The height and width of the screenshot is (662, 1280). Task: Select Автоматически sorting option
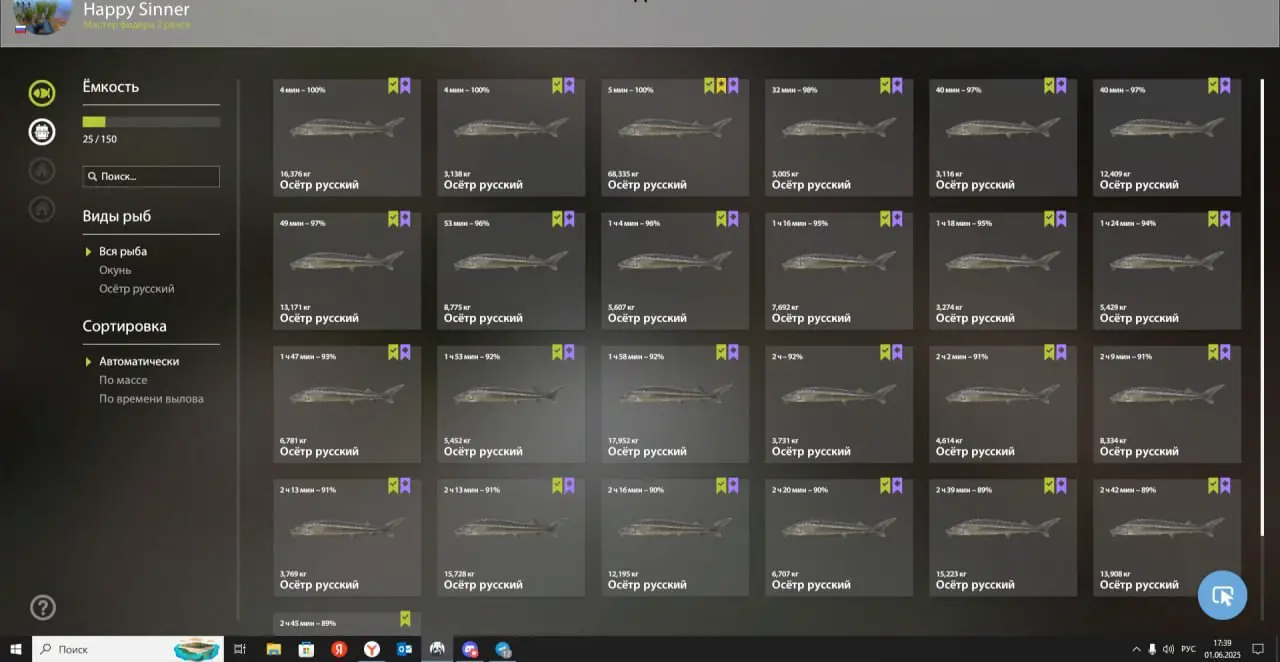point(139,362)
